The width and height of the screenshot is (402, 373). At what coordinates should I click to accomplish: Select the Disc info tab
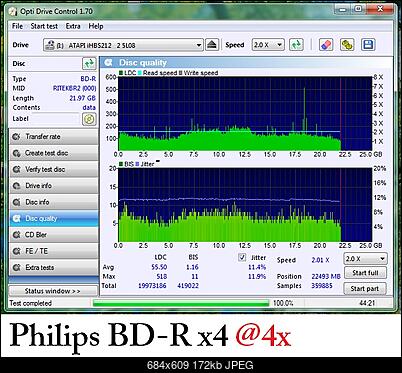(54, 202)
